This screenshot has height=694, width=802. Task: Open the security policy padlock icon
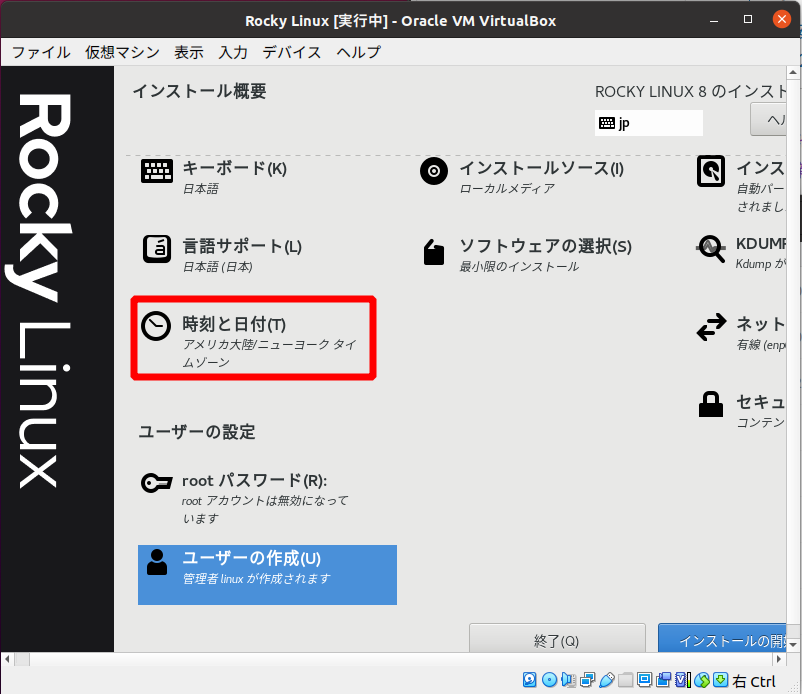(x=710, y=405)
